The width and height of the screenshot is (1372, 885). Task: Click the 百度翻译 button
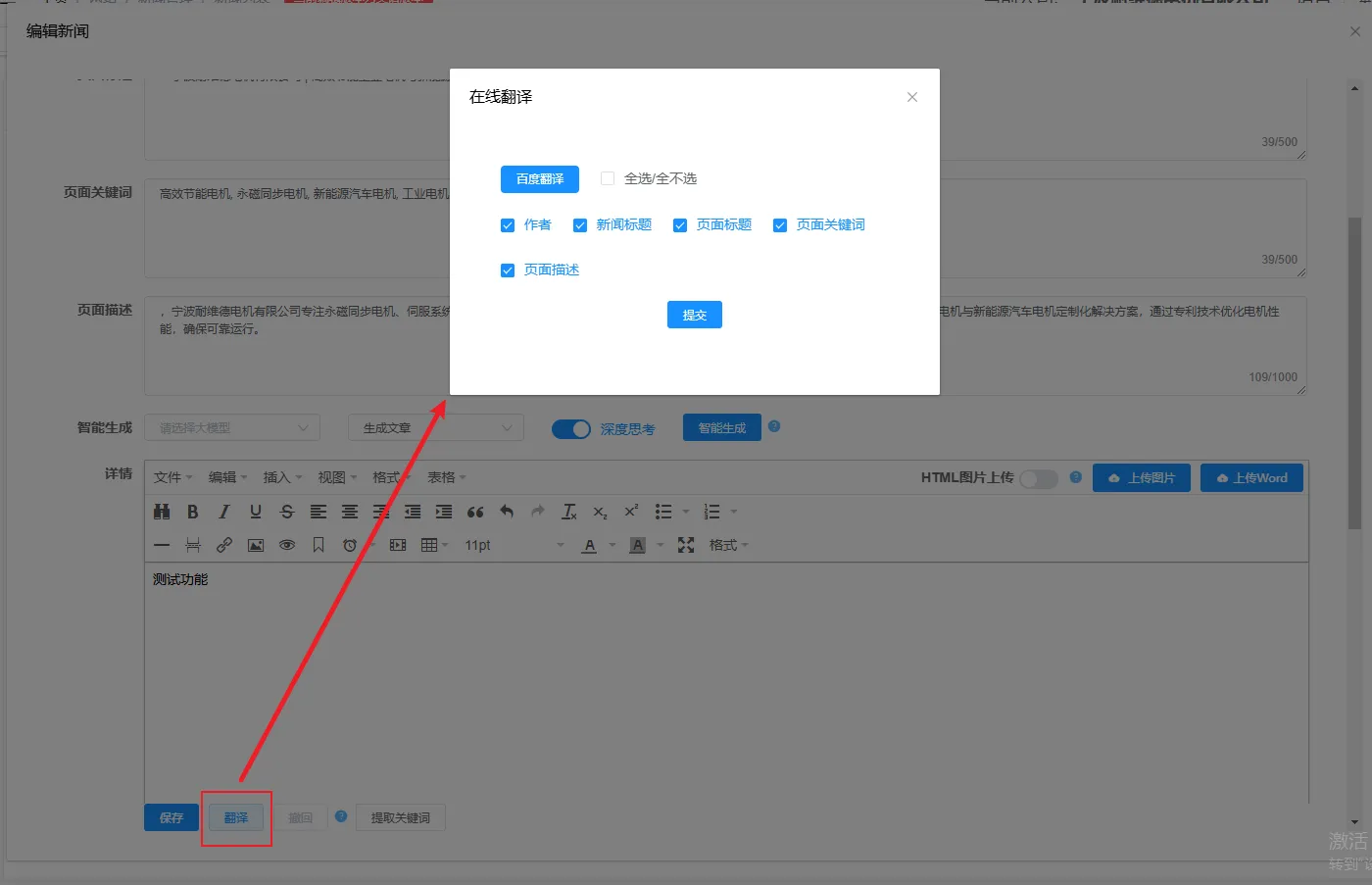[539, 178]
